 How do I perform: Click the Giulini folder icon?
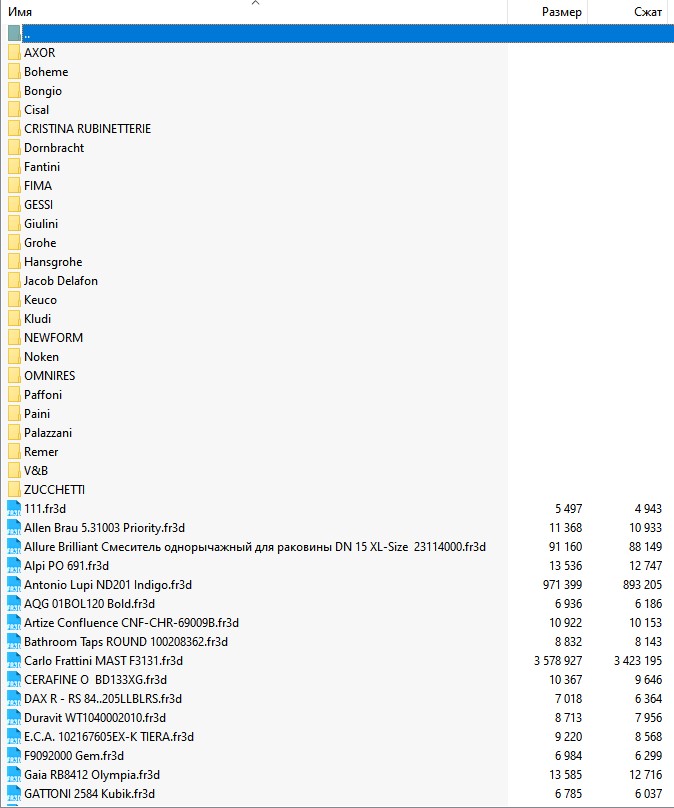click(x=14, y=224)
